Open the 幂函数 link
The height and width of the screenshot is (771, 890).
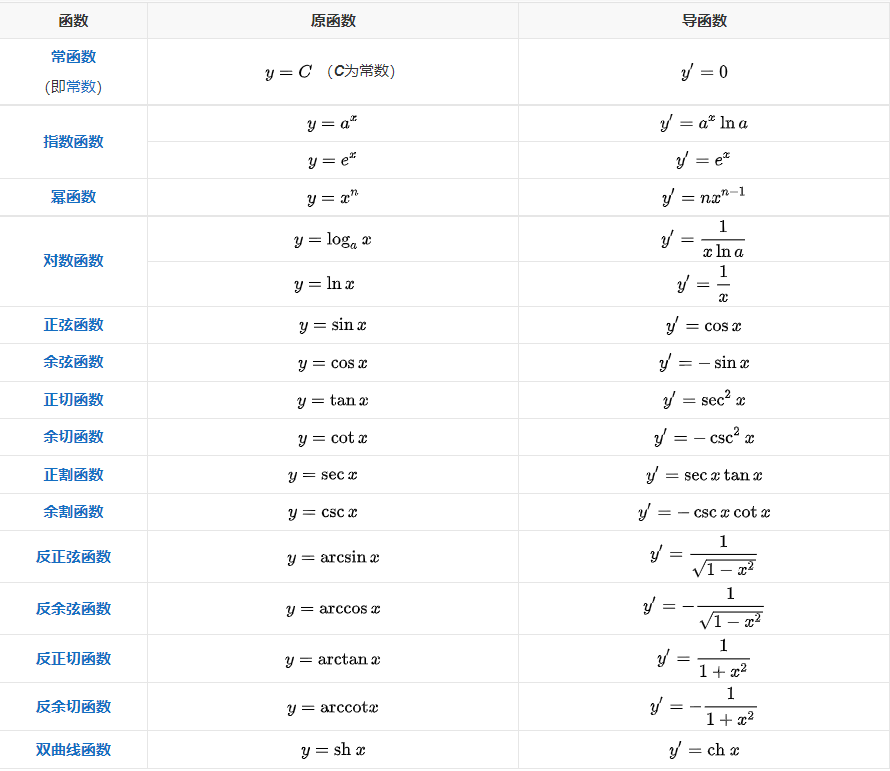(73, 197)
